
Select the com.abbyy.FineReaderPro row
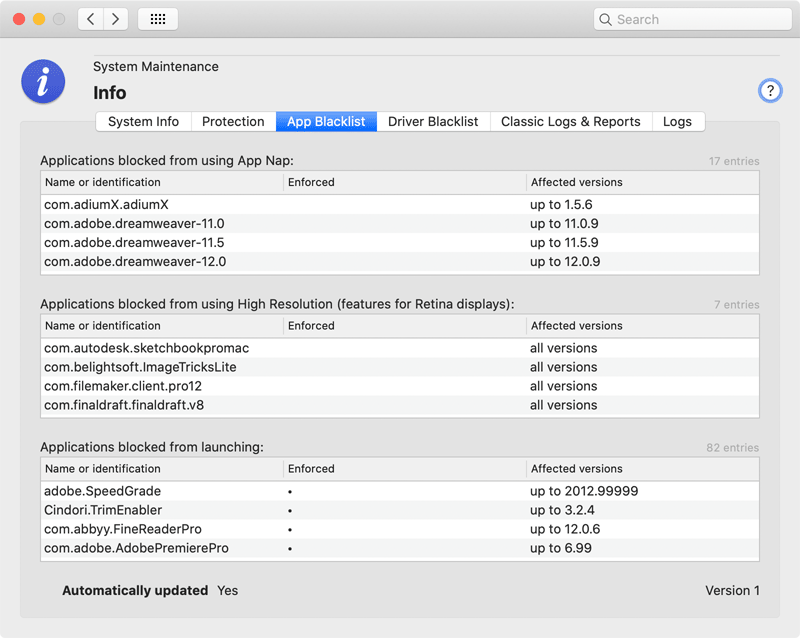coord(400,529)
